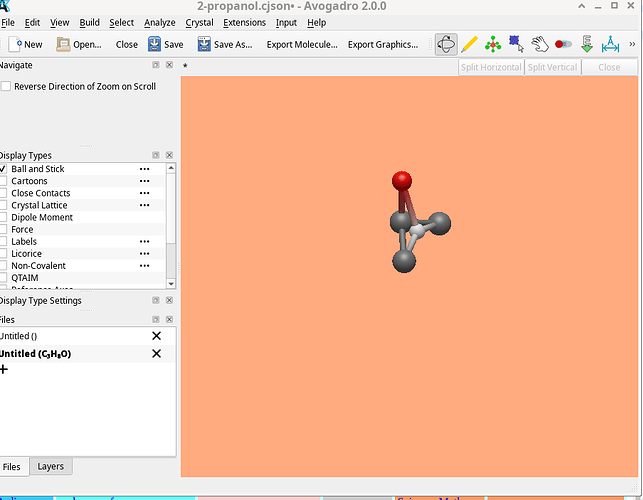Select the Draw pencil tool
643x500 pixels.
pos(470,44)
